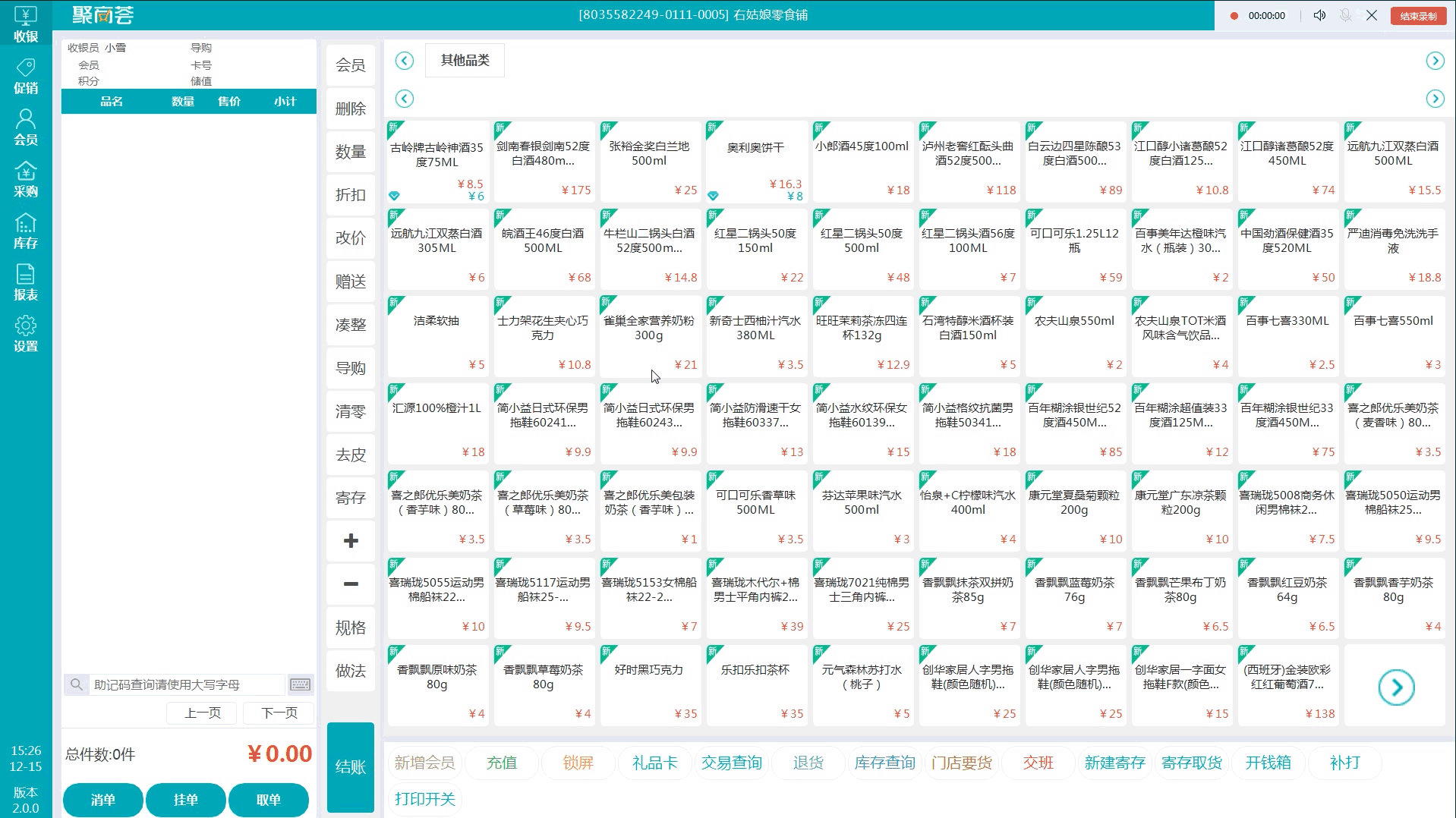The height and width of the screenshot is (818, 1456).
Task: Click the 挂单 hold order button
Action: [186, 800]
